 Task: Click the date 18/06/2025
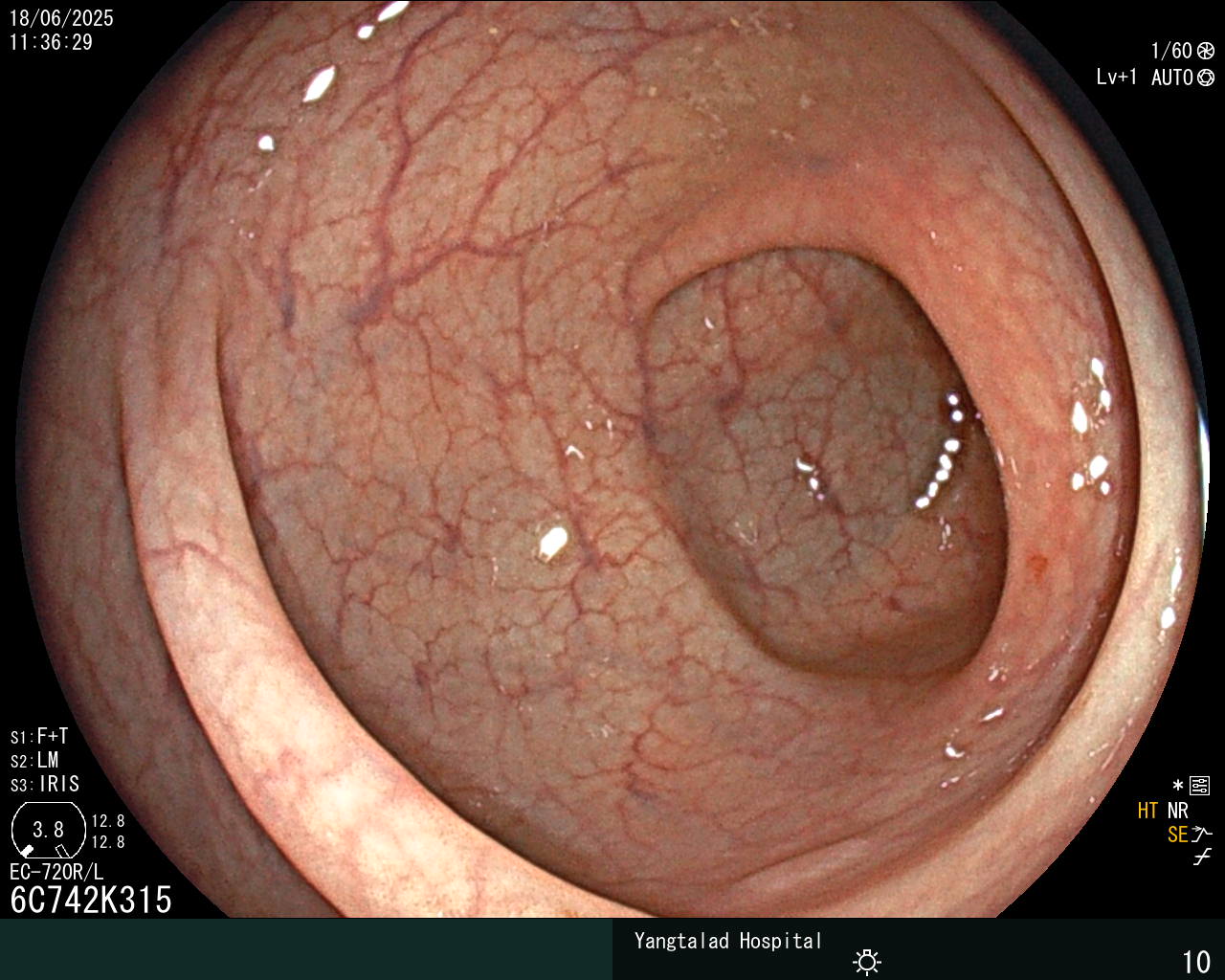(61, 18)
